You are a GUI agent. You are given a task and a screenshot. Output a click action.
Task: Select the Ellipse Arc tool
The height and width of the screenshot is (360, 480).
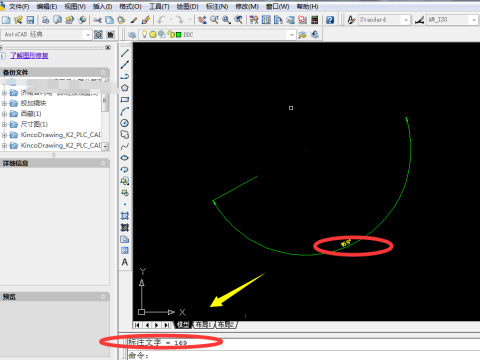(x=125, y=169)
